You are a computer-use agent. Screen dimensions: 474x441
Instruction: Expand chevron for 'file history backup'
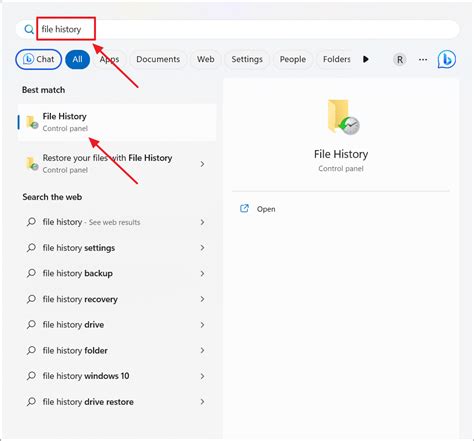[202, 274]
